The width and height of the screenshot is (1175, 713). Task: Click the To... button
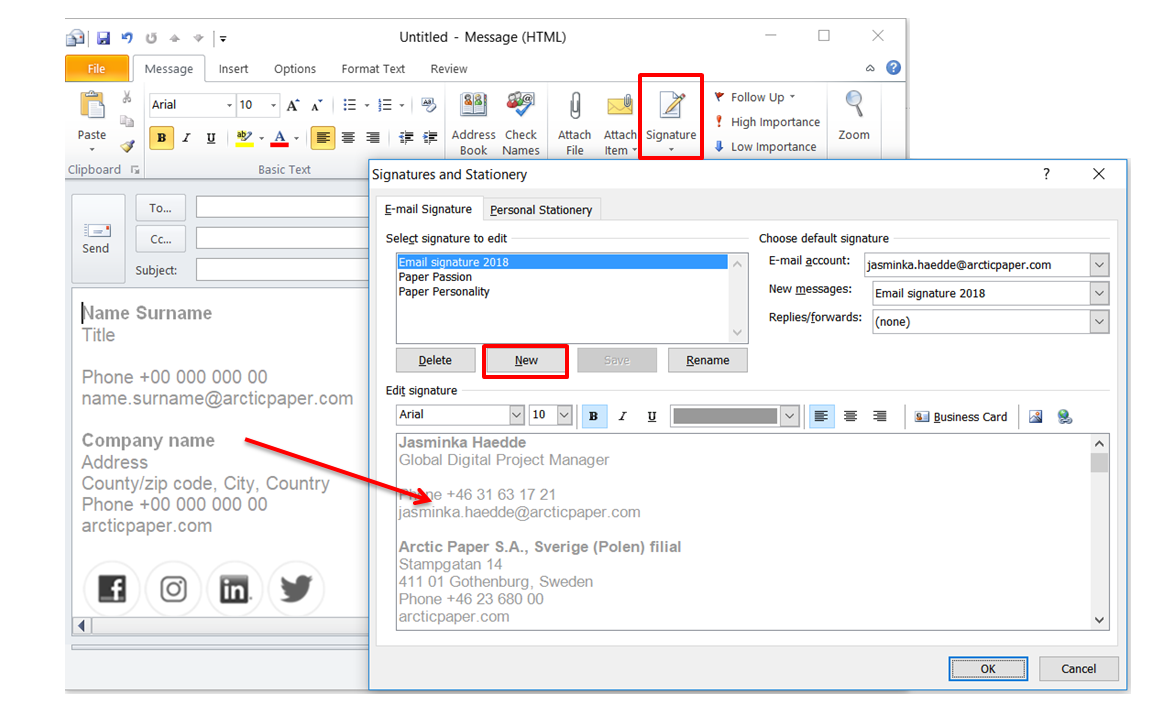pyautogui.click(x=160, y=208)
